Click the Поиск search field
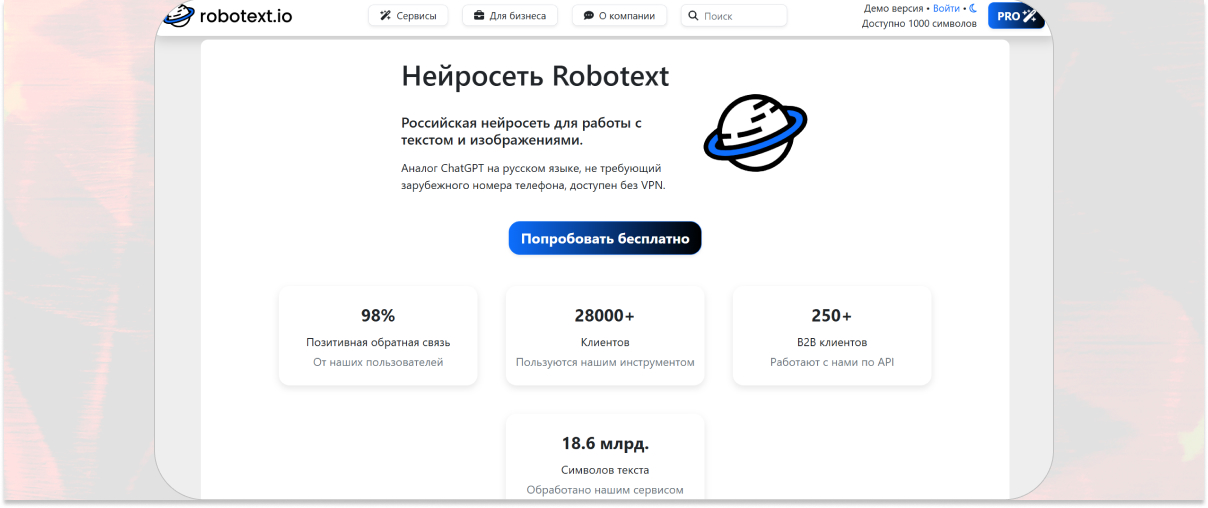The image size is (1208, 508). point(734,16)
